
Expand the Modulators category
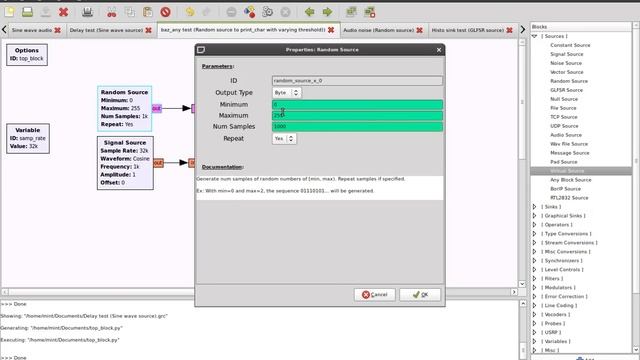535,288
